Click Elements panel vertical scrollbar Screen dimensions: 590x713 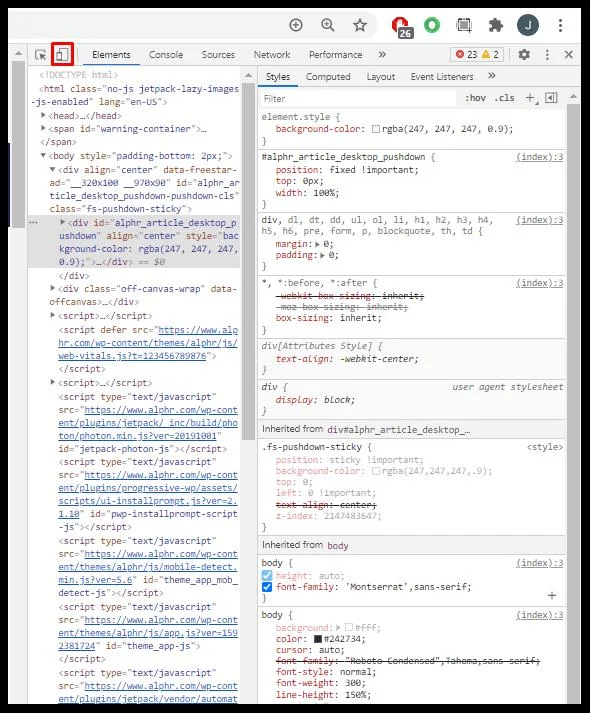click(x=248, y=259)
